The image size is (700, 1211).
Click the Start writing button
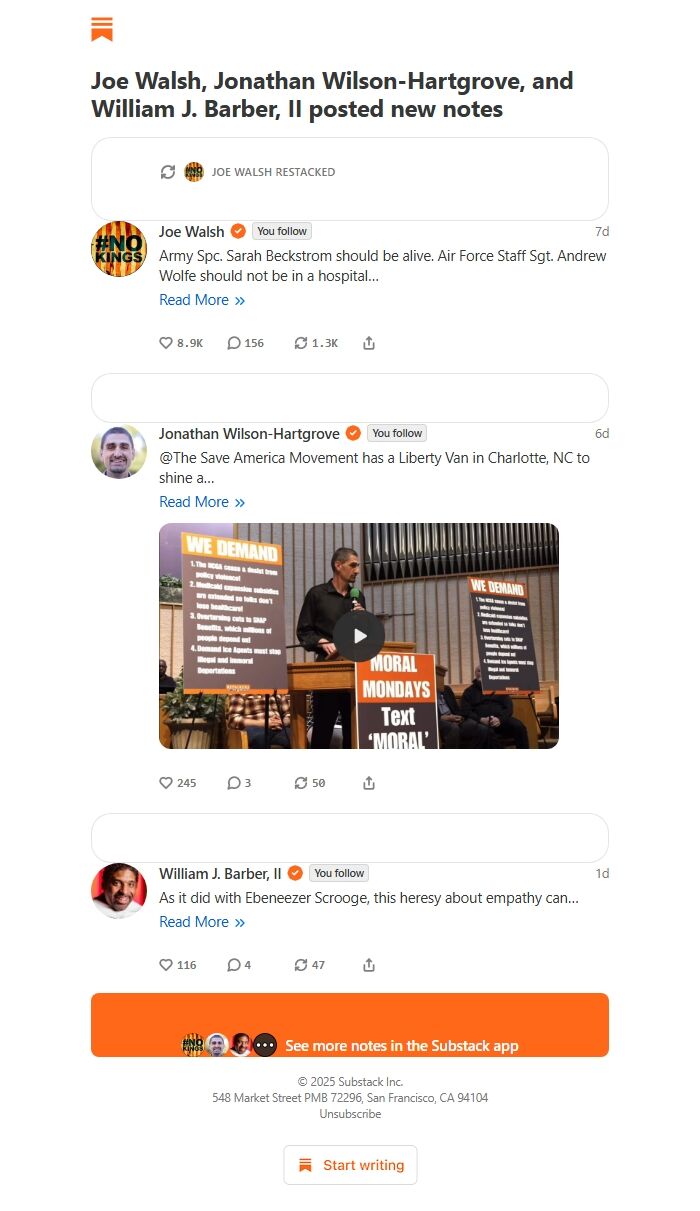350,1165
